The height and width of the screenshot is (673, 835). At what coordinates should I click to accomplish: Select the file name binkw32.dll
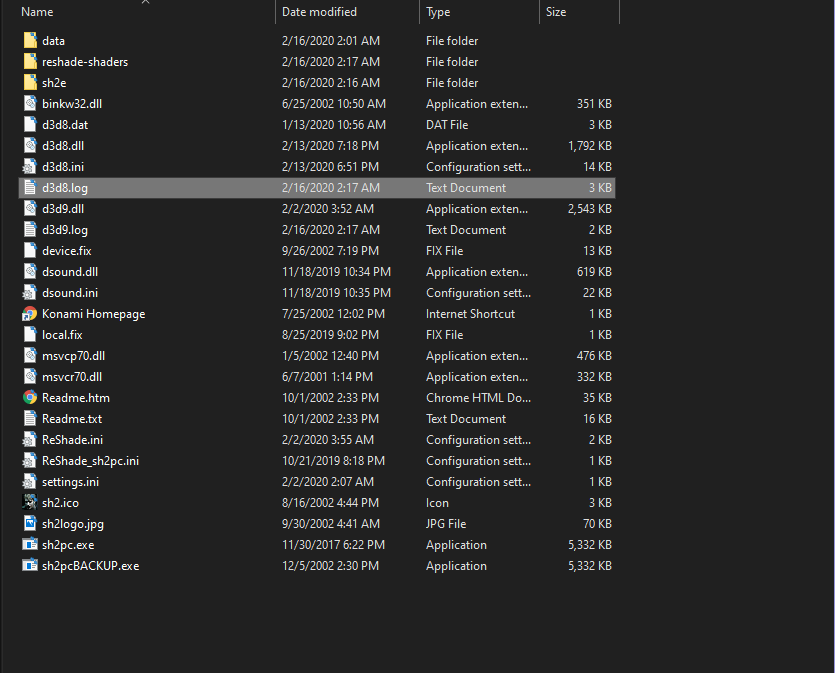[x=72, y=104]
